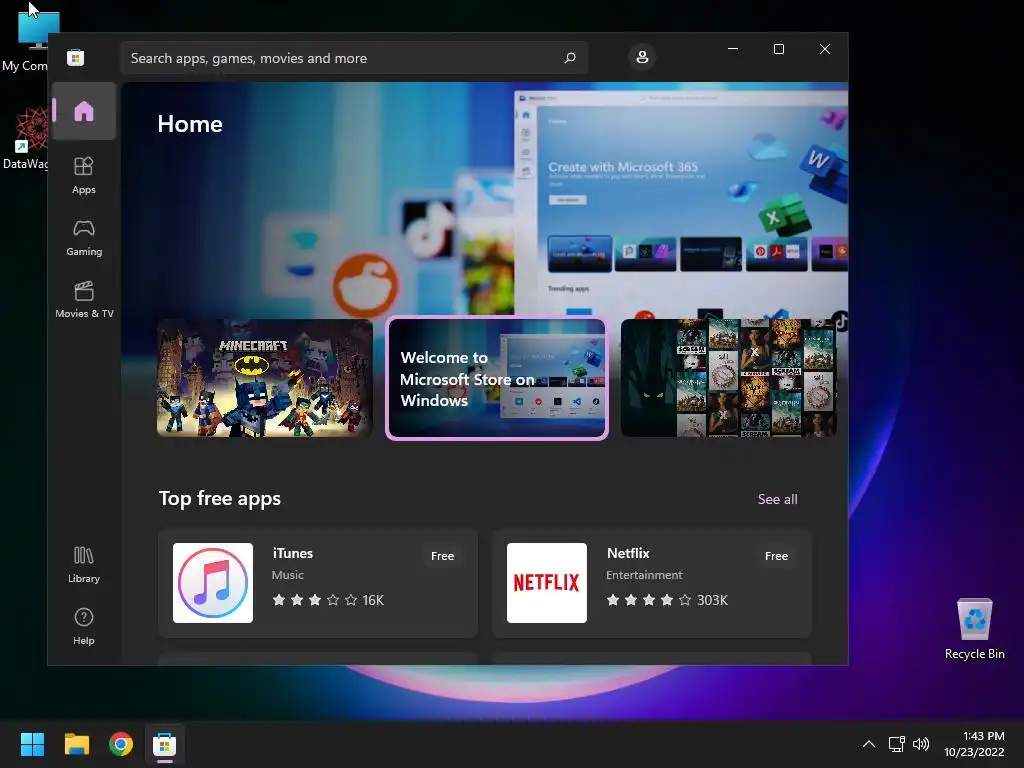The width and height of the screenshot is (1024, 768).
Task: Open File Explorer from the taskbar
Action: pos(76,744)
